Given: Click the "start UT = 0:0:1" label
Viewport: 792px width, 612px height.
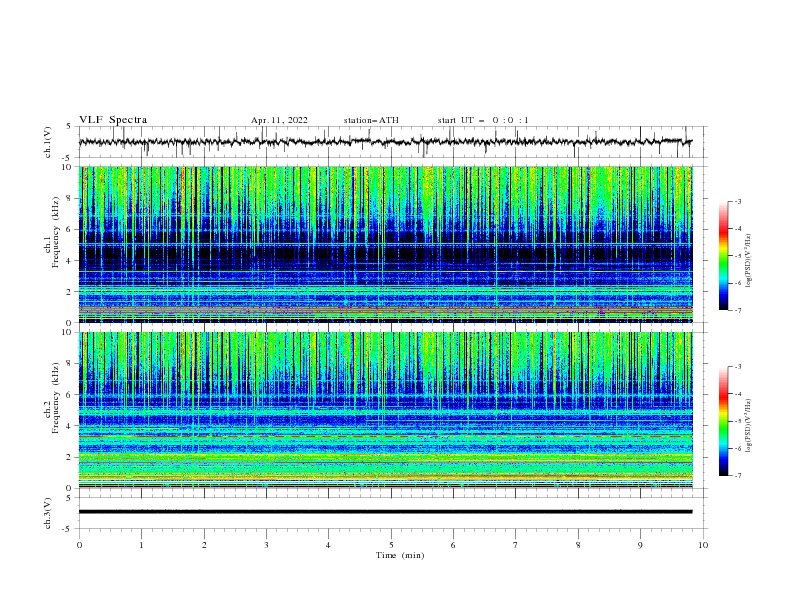Looking at the screenshot, I should pos(483,120).
